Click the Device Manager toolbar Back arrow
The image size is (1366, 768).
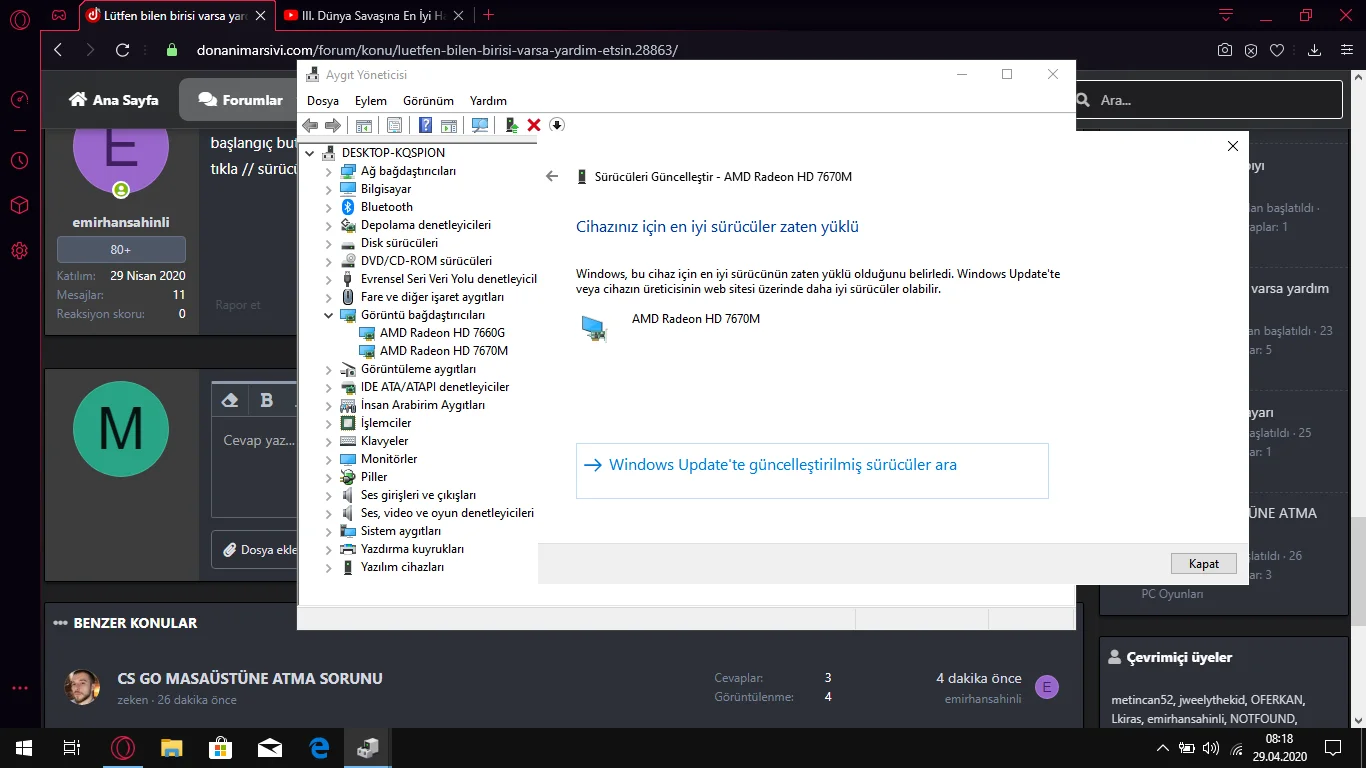(x=310, y=125)
